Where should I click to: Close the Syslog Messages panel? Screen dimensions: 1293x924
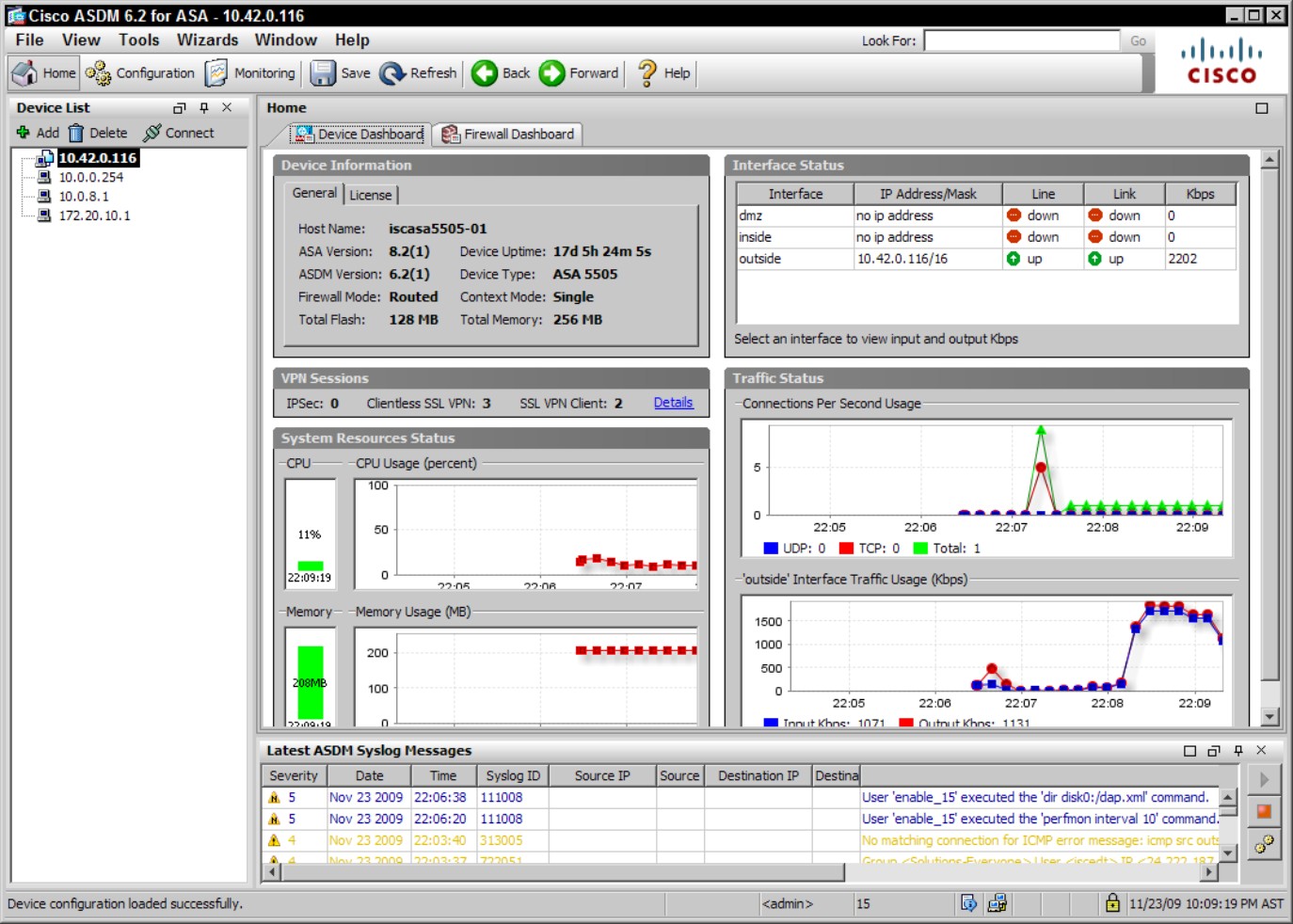1261,751
